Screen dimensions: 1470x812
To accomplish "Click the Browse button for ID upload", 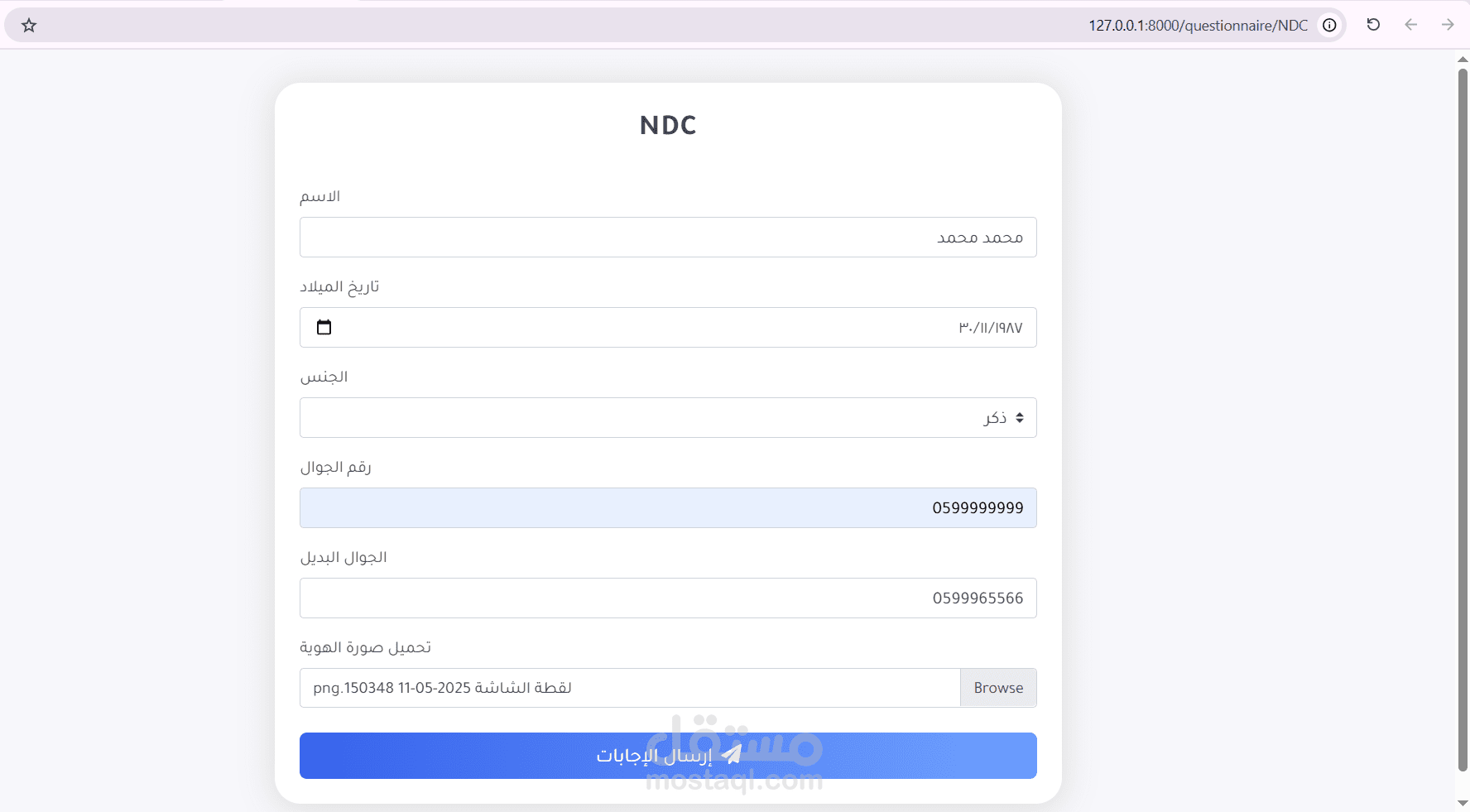I will pyautogui.click(x=998, y=688).
